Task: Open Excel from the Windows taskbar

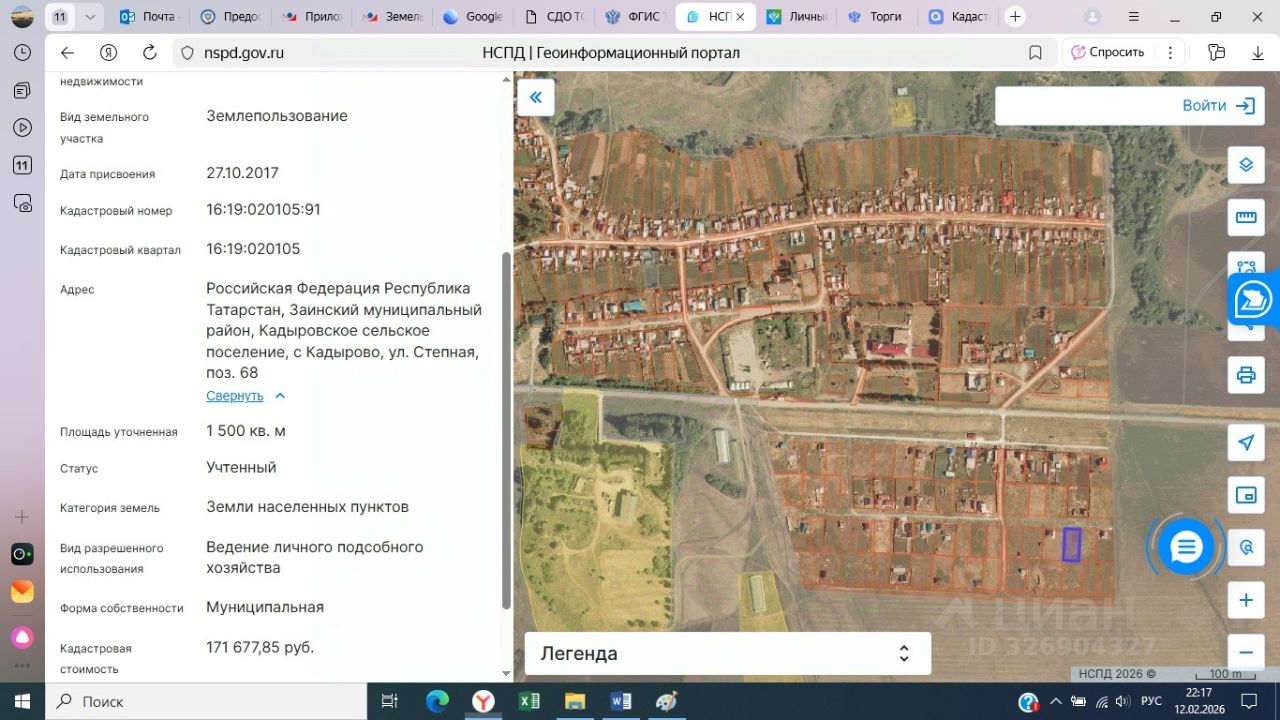Action: pyautogui.click(x=529, y=702)
